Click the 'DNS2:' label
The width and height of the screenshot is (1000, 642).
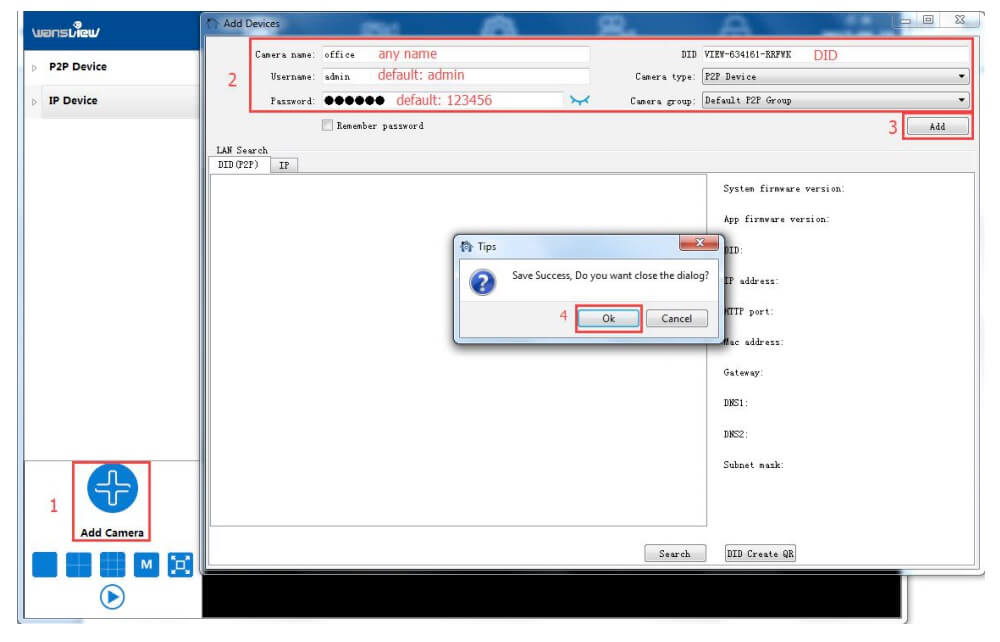pyautogui.click(x=735, y=434)
